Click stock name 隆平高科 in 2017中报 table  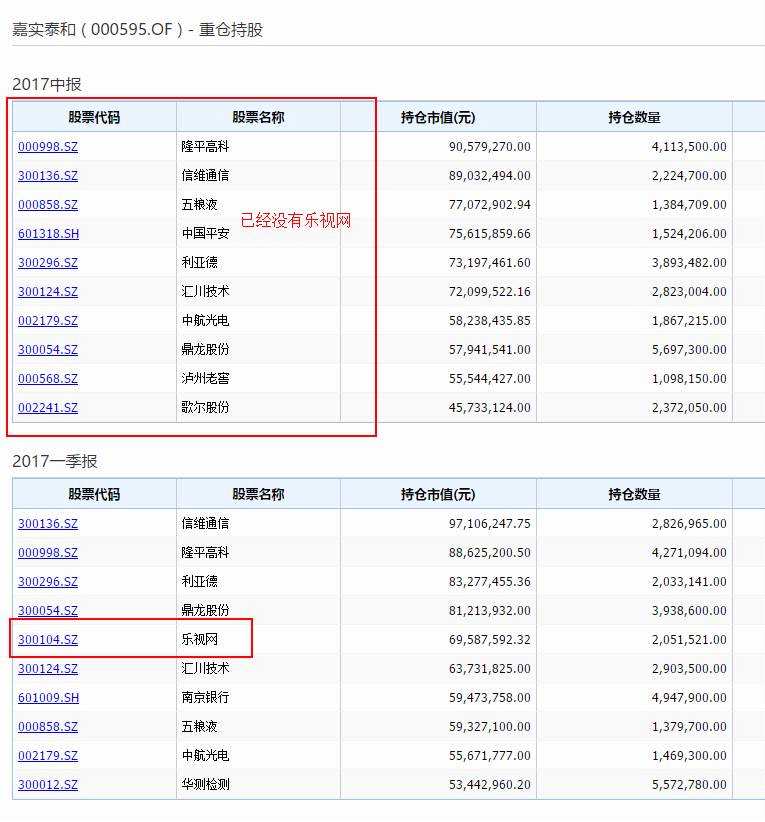click(x=206, y=146)
